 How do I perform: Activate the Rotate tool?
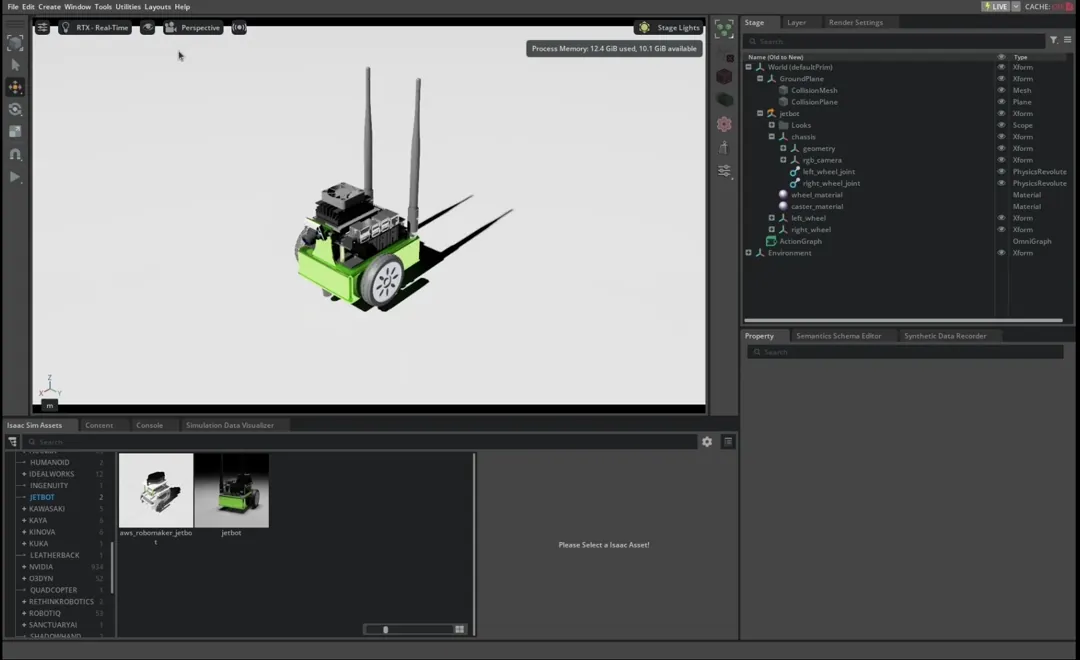tap(15, 108)
